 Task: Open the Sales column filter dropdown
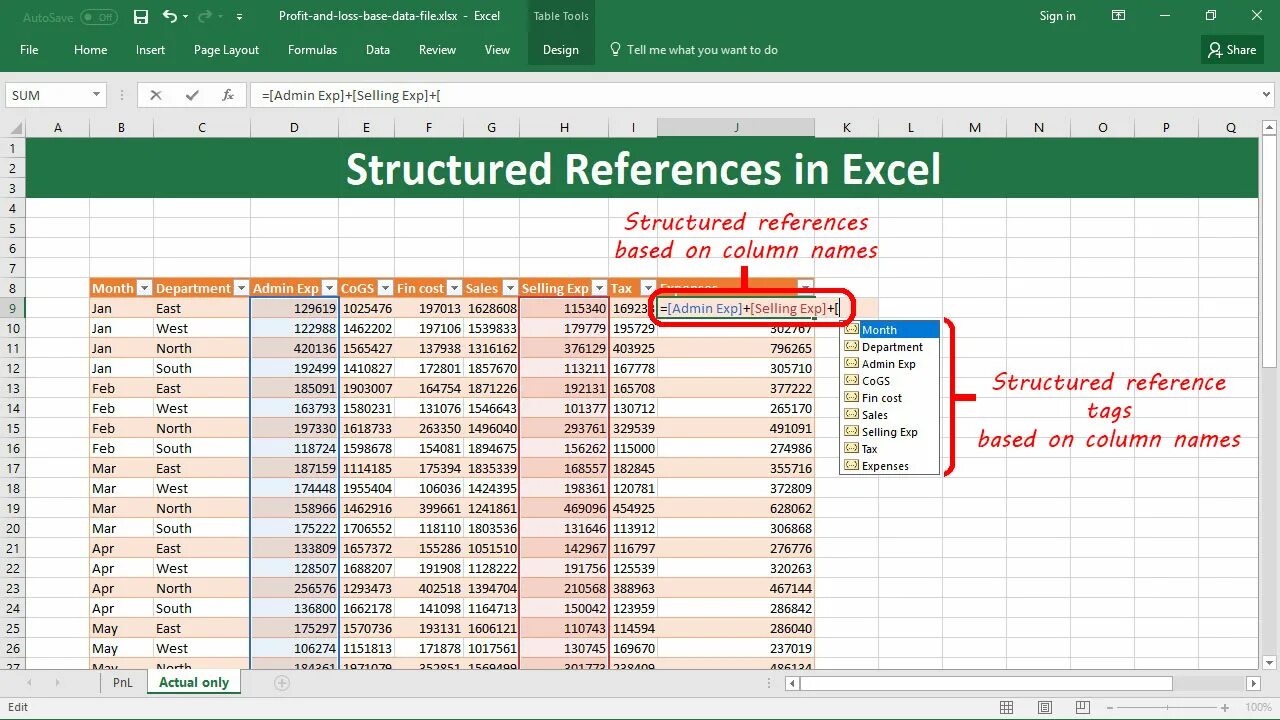tap(510, 288)
